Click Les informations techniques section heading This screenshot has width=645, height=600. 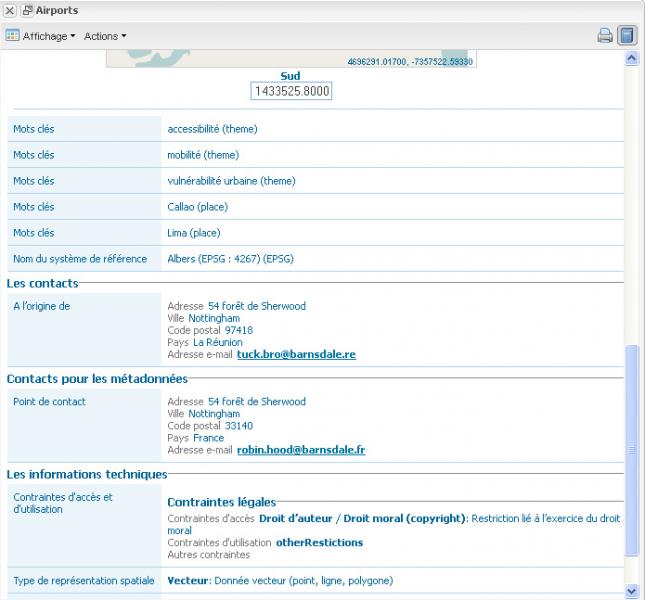(x=87, y=474)
